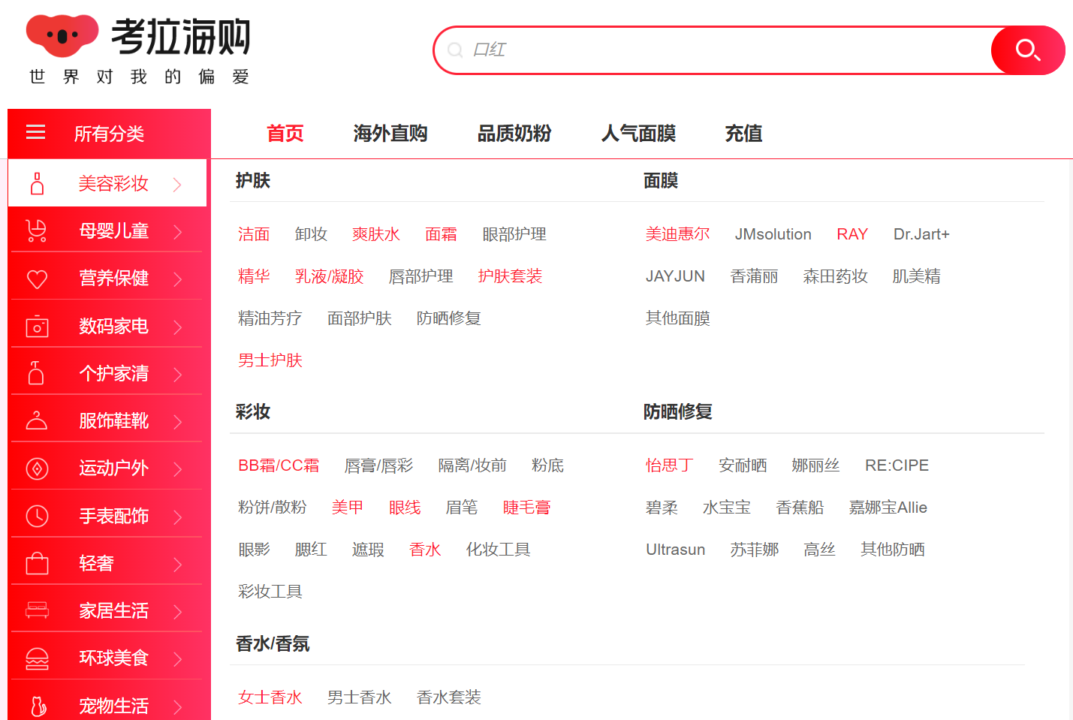Select the 家居生活 category row

[107, 610]
